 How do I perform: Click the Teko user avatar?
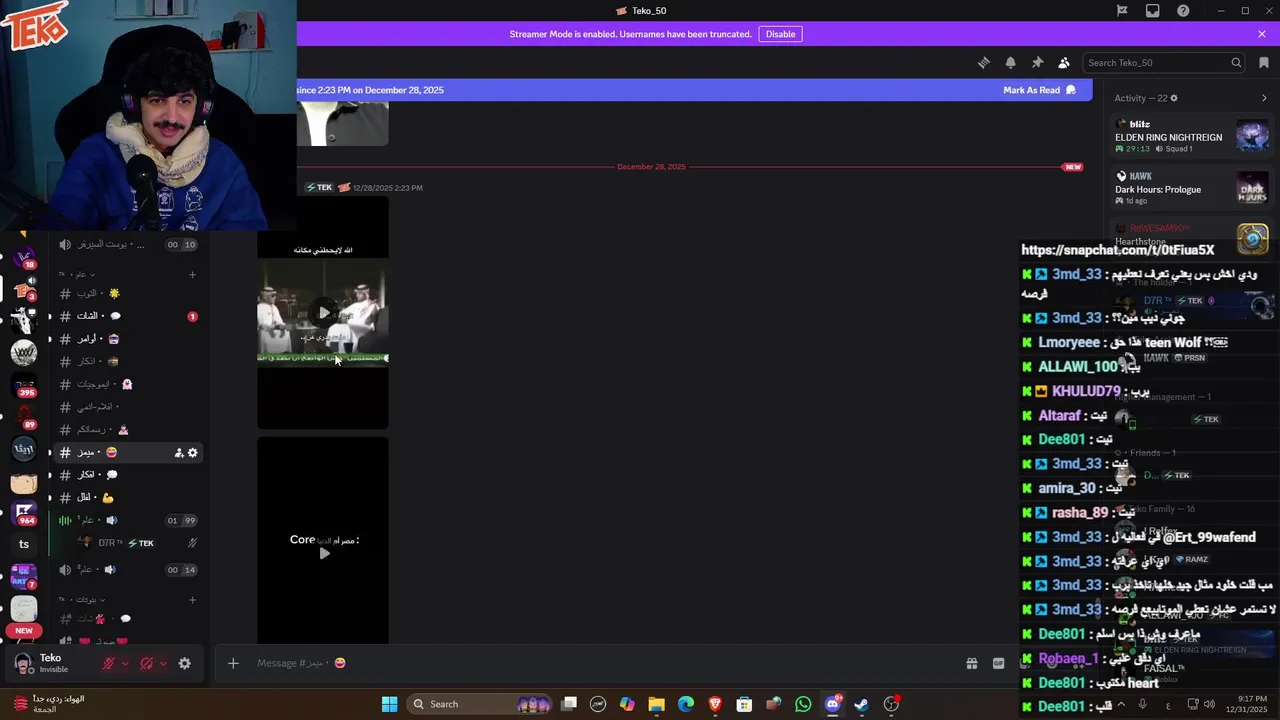(23, 663)
